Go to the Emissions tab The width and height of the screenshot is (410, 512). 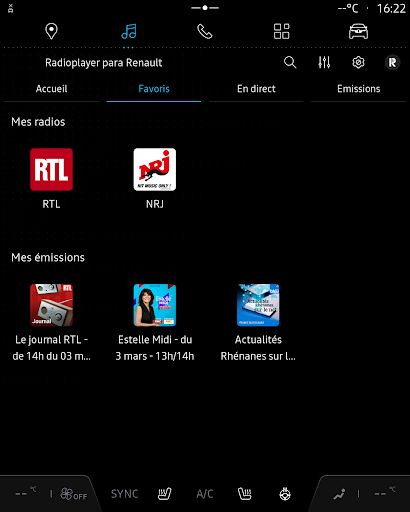click(x=358, y=89)
